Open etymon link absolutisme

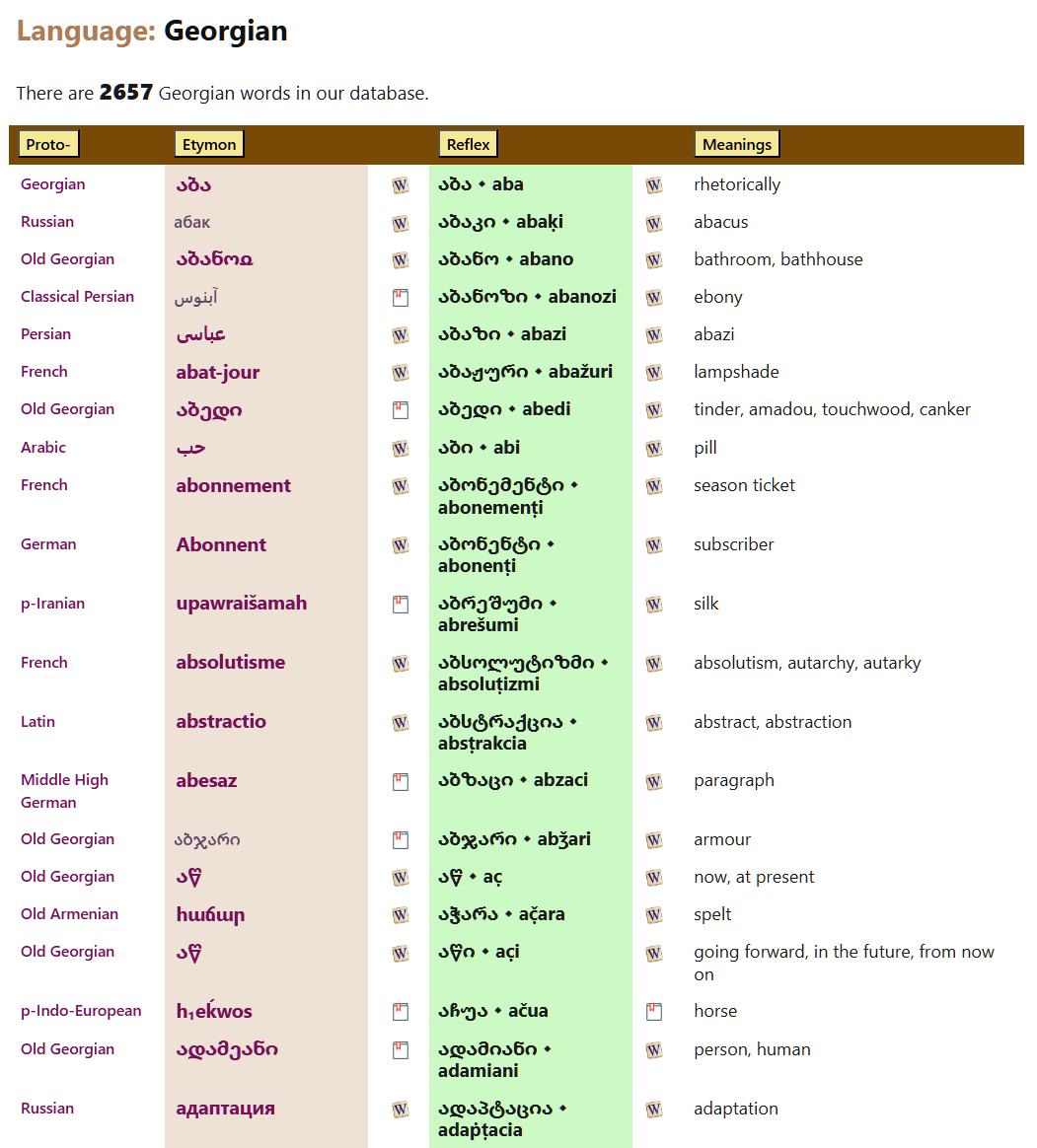[x=231, y=662]
